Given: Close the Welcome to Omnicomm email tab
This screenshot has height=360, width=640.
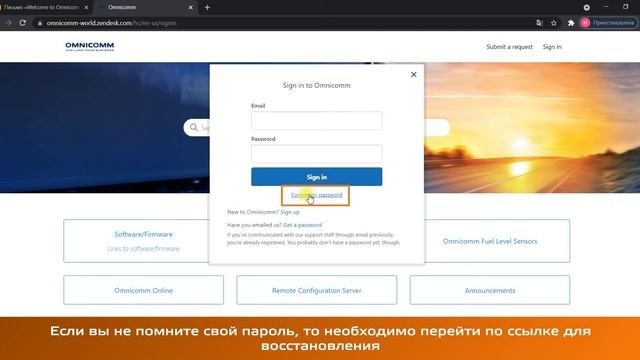Looking at the screenshot, I should coord(86,7).
